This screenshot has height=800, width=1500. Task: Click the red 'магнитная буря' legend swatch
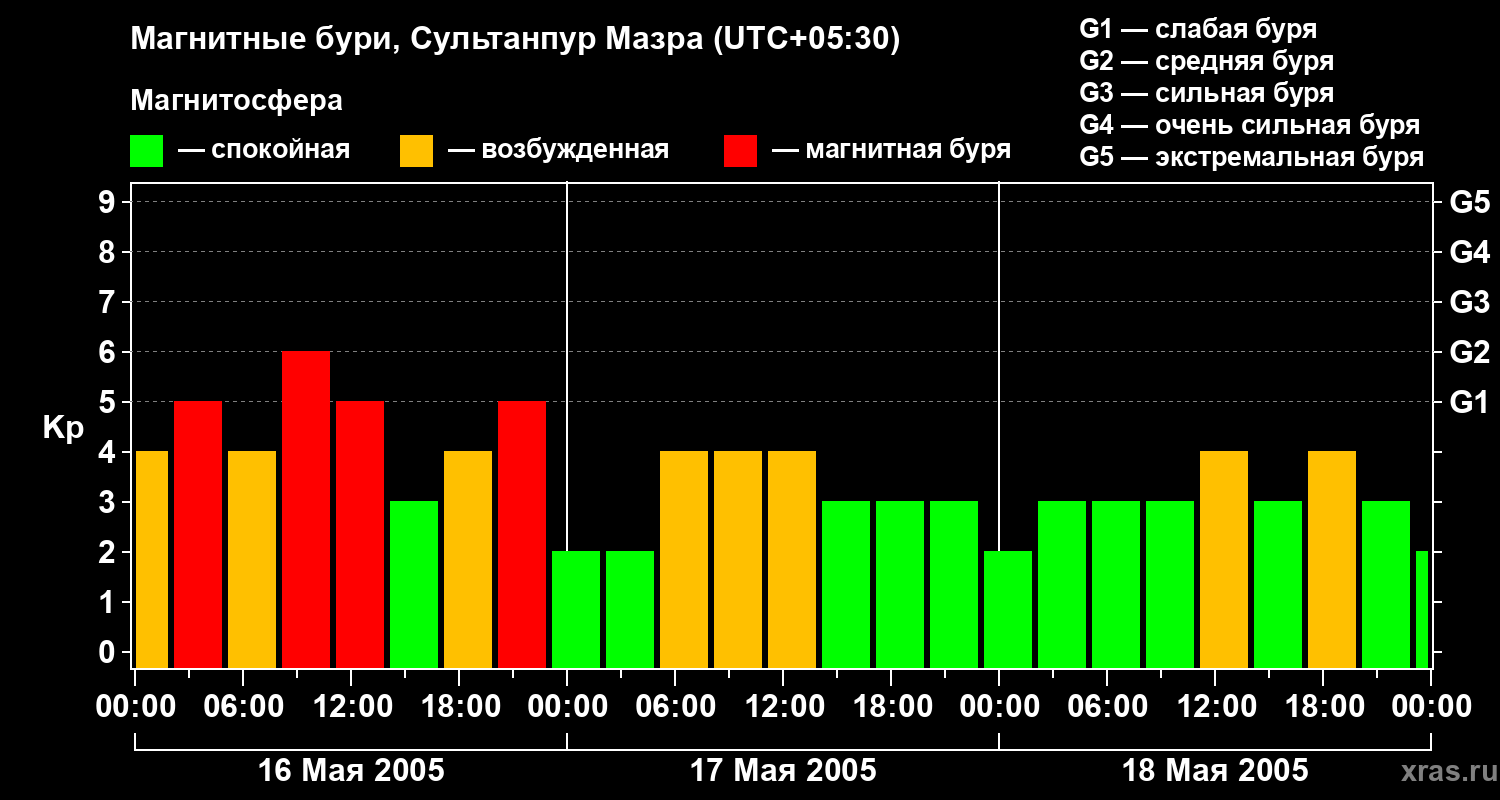click(740, 151)
